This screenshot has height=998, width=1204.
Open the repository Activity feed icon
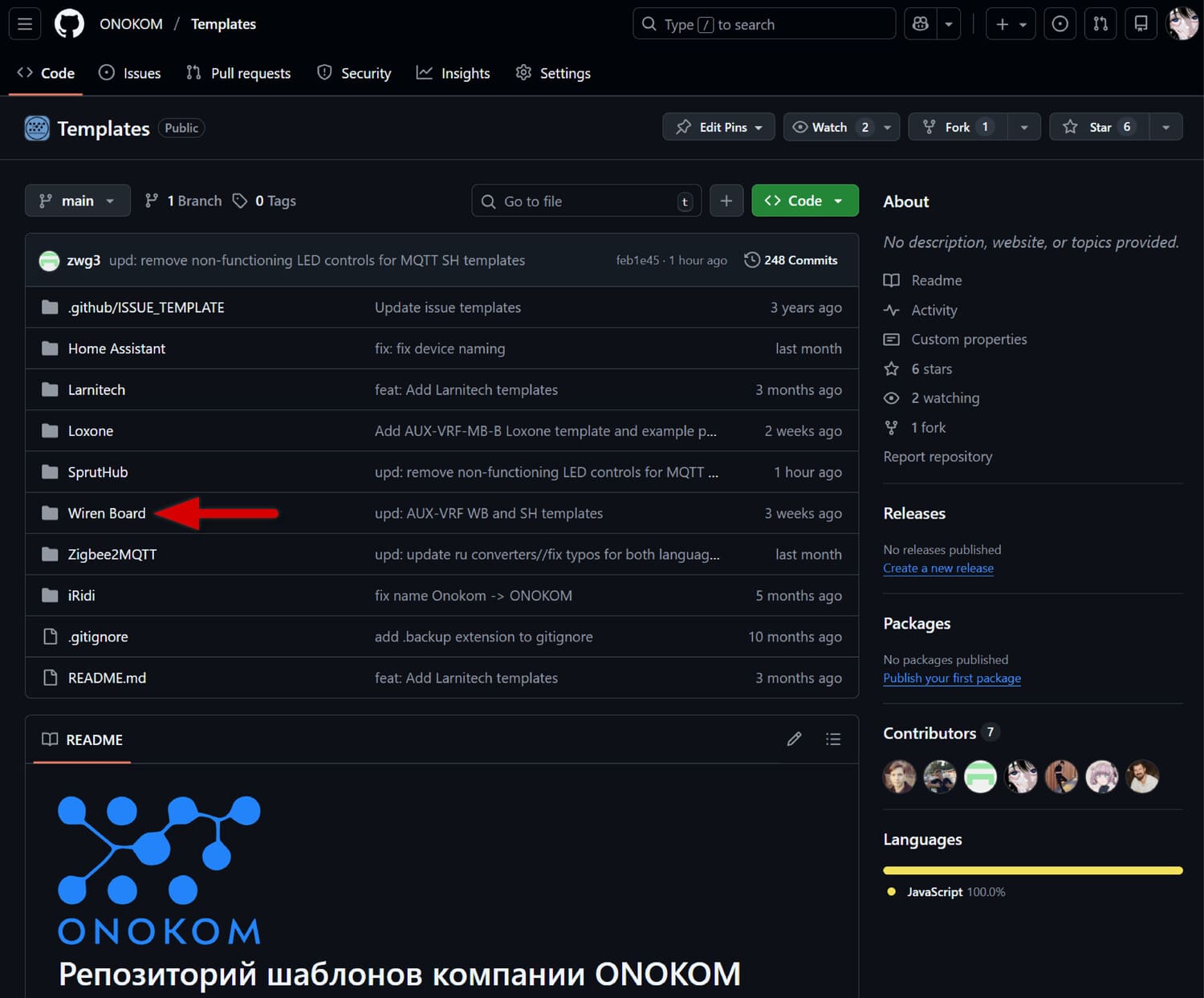[891, 310]
